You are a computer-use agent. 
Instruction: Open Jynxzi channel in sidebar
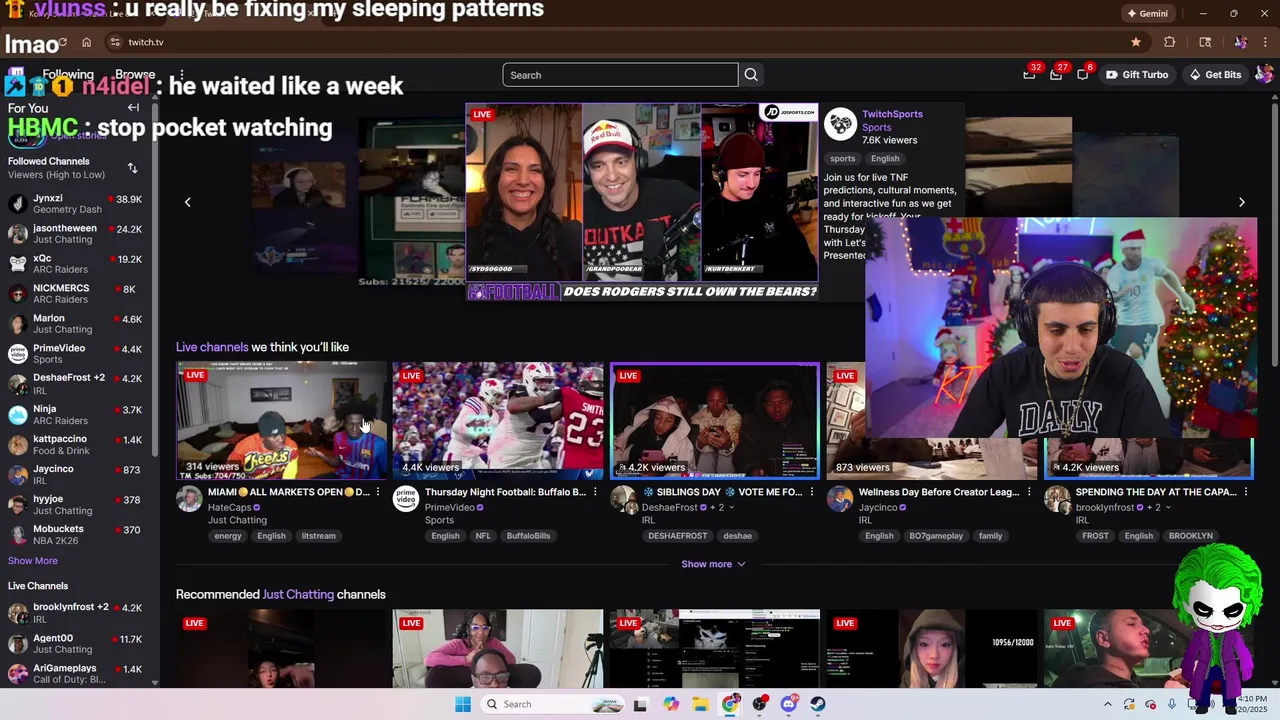coord(76,204)
